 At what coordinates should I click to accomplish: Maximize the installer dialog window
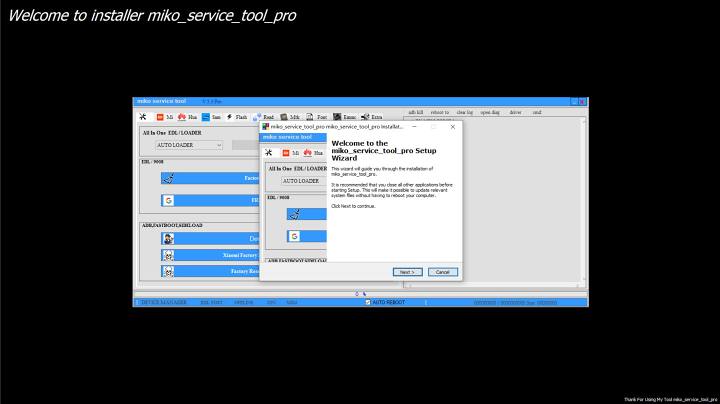[434, 127]
